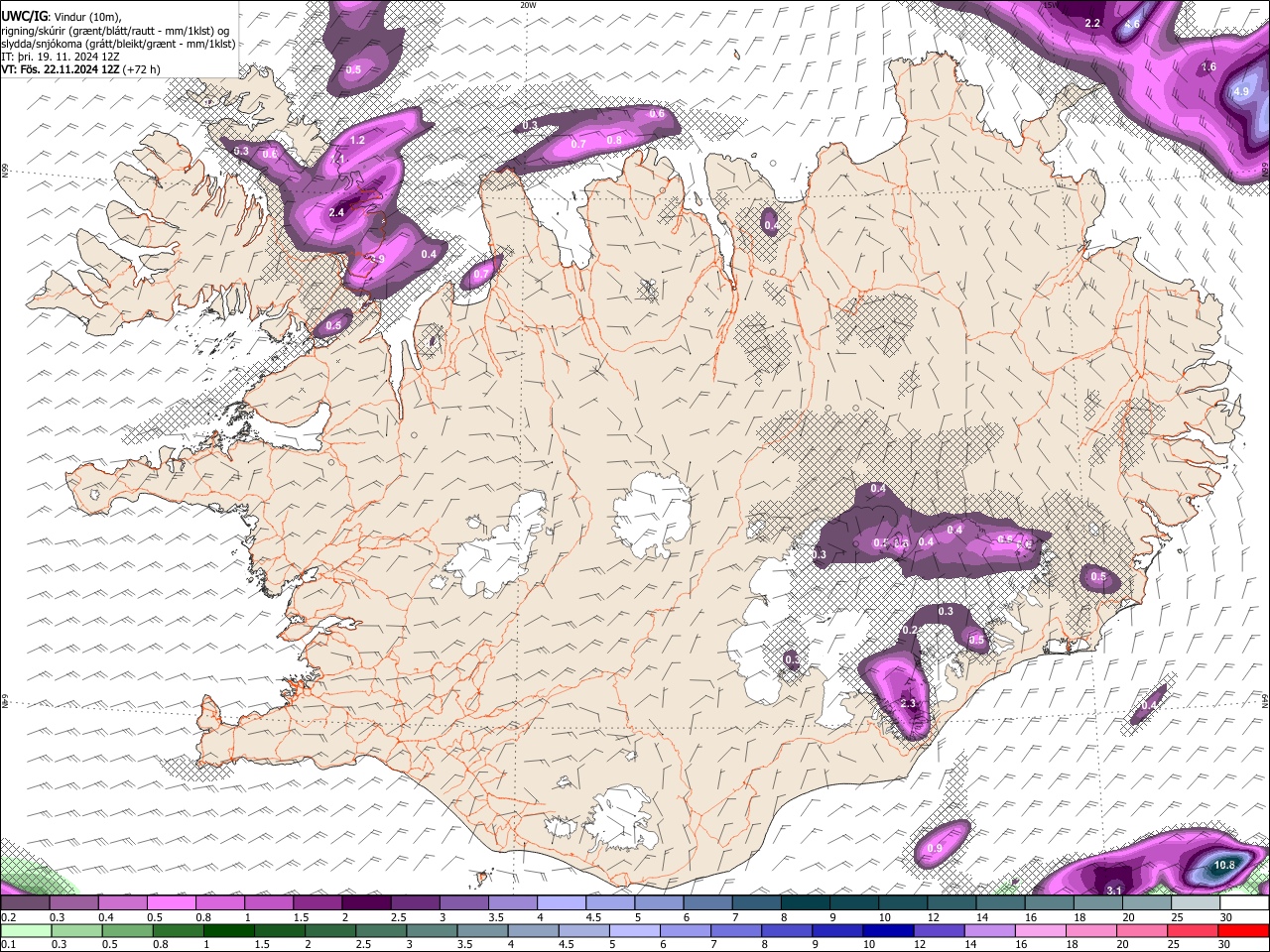
Task: Pick the palest green 0.1 swatch in rain legend
Action: click(25, 931)
